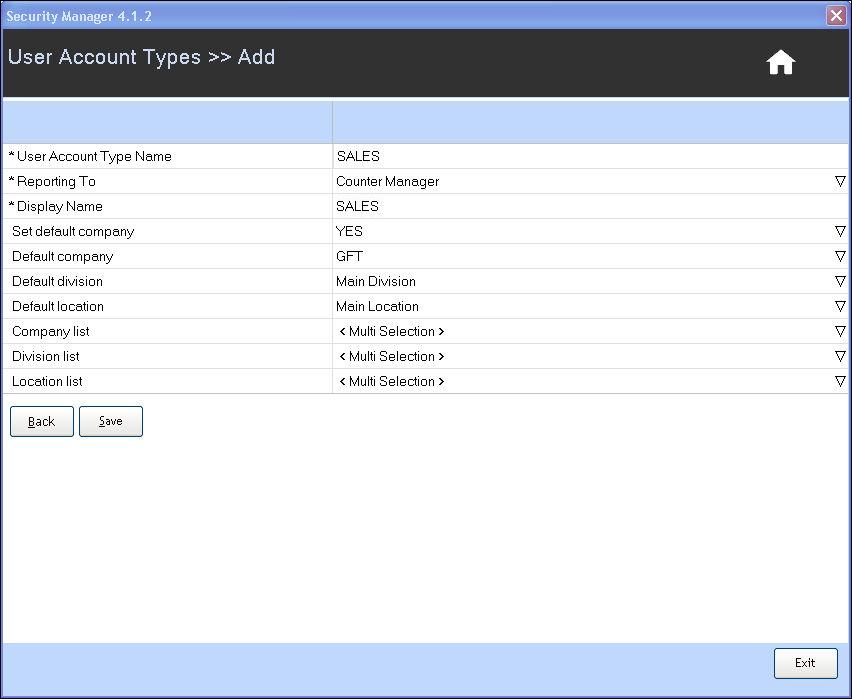This screenshot has height=699, width=852.
Task: Expand the Reporting To dropdown arrow
Action: coord(840,181)
